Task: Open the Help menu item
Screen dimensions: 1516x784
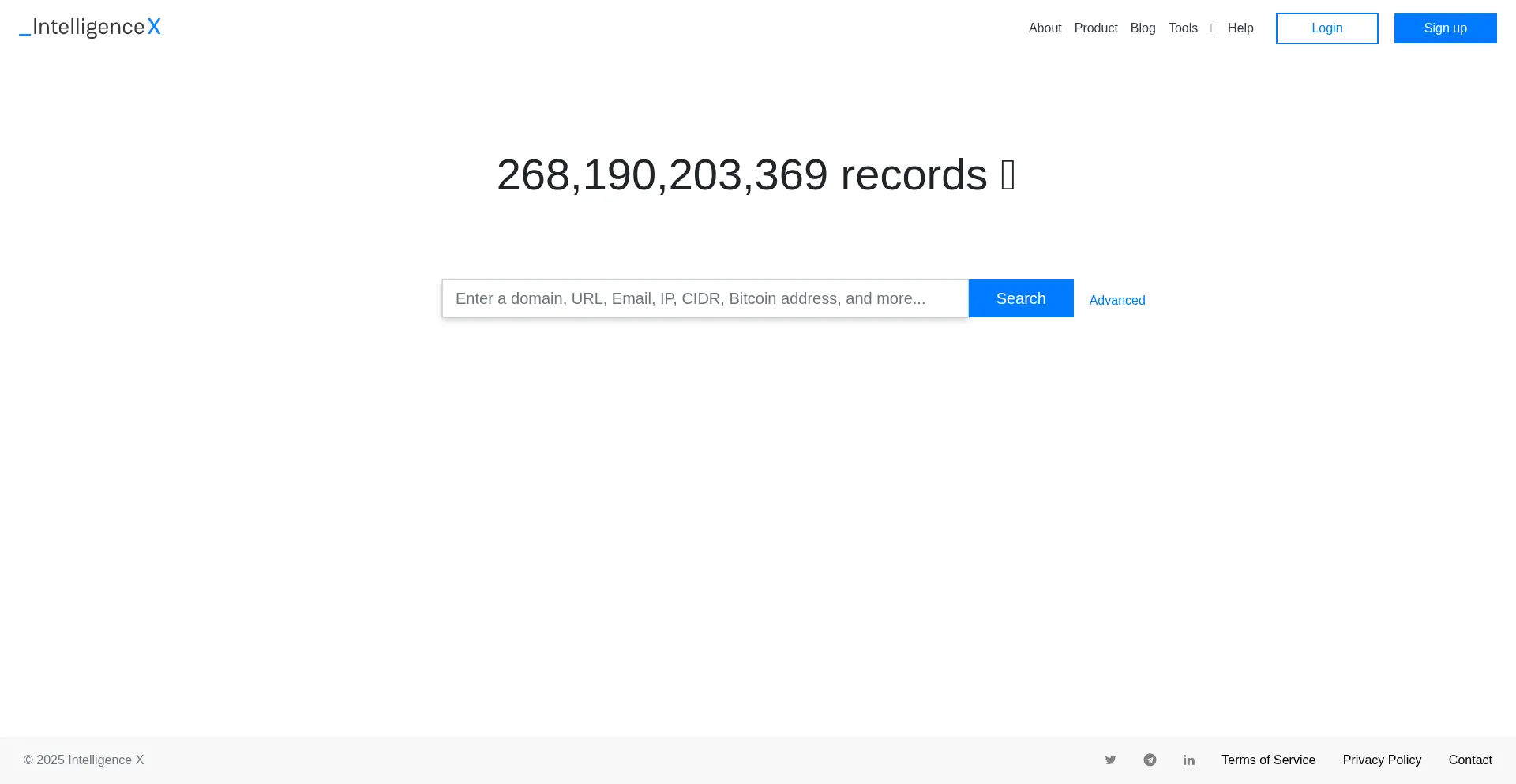Action: coord(1240,28)
